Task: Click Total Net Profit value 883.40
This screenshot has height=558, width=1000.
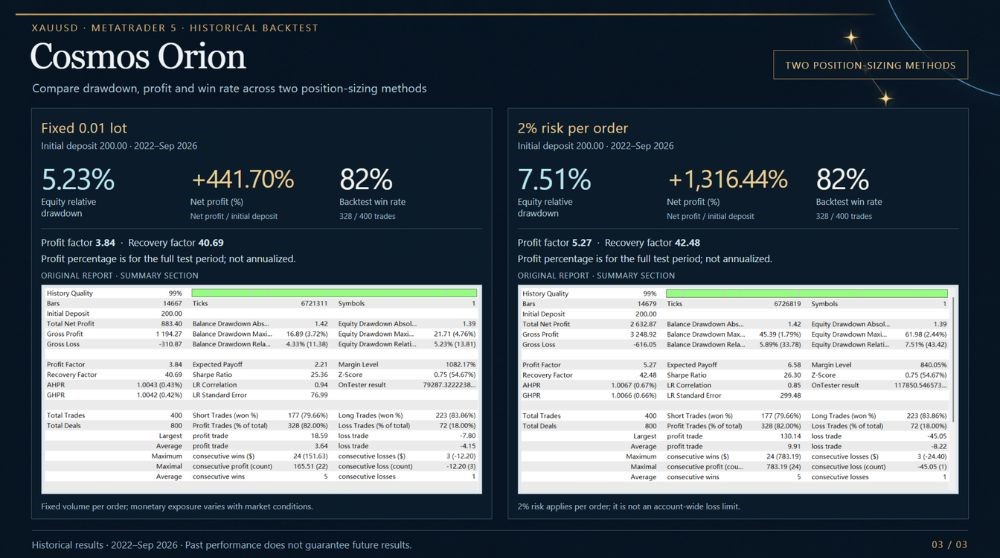Action: point(172,324)
